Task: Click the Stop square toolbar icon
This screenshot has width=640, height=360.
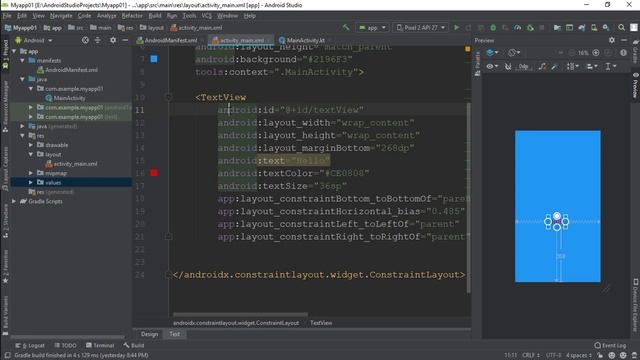Action: (542, 28)
